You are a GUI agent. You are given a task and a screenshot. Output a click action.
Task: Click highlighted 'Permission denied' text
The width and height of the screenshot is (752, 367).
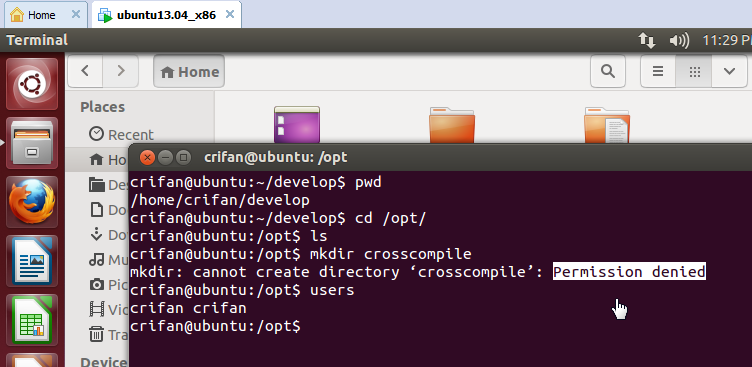coord(629,272)
